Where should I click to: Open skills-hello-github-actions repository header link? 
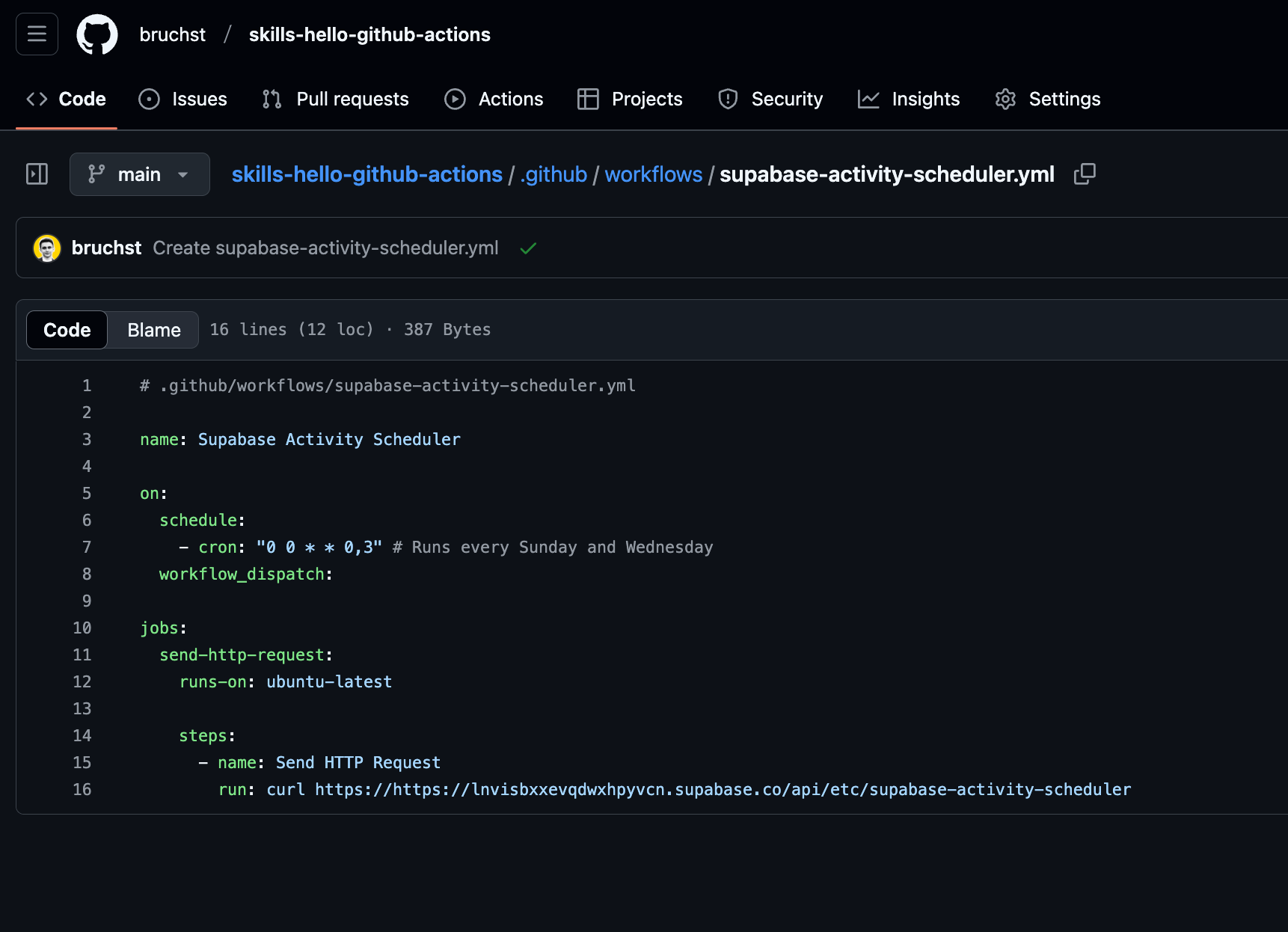[x=369, y=34]
